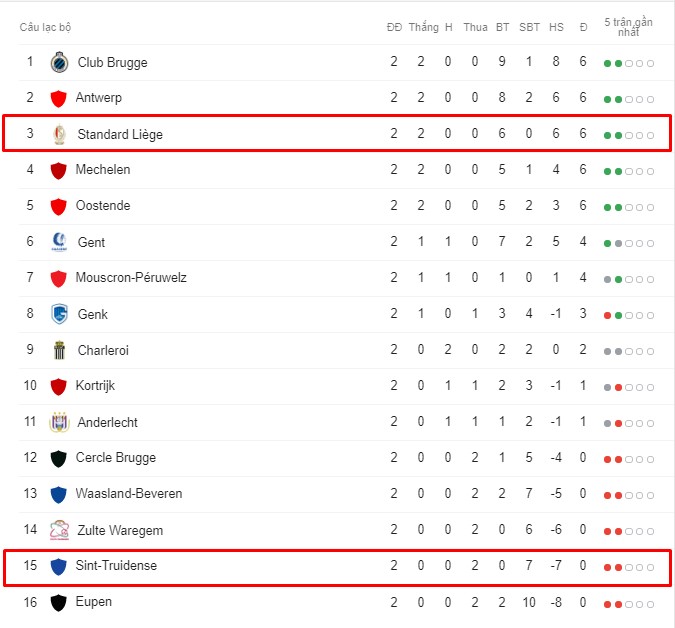The image size is (675, 628).
Task: Open the Oostende team page
Action: click(103, 205)
